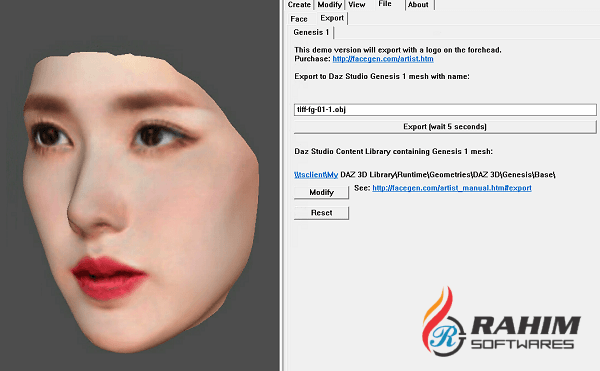
Task: Click the 'Export to Daz Studio Genesis 1 mesh' label
Action: pos(382,76)
